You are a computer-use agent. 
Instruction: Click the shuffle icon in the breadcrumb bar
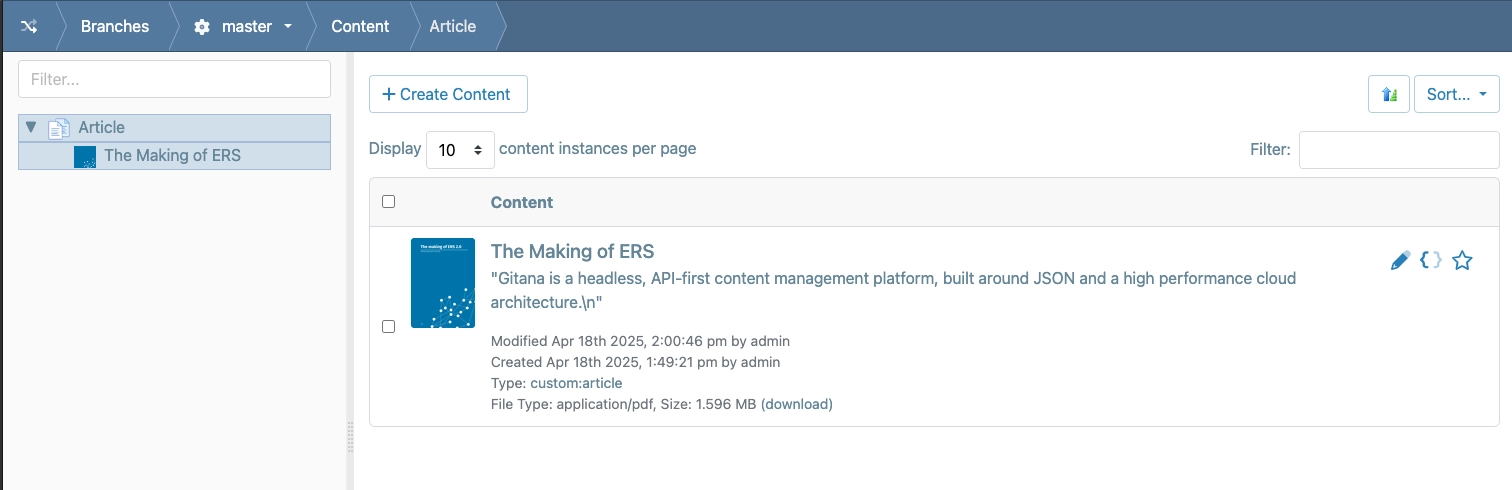pos(29,26)
